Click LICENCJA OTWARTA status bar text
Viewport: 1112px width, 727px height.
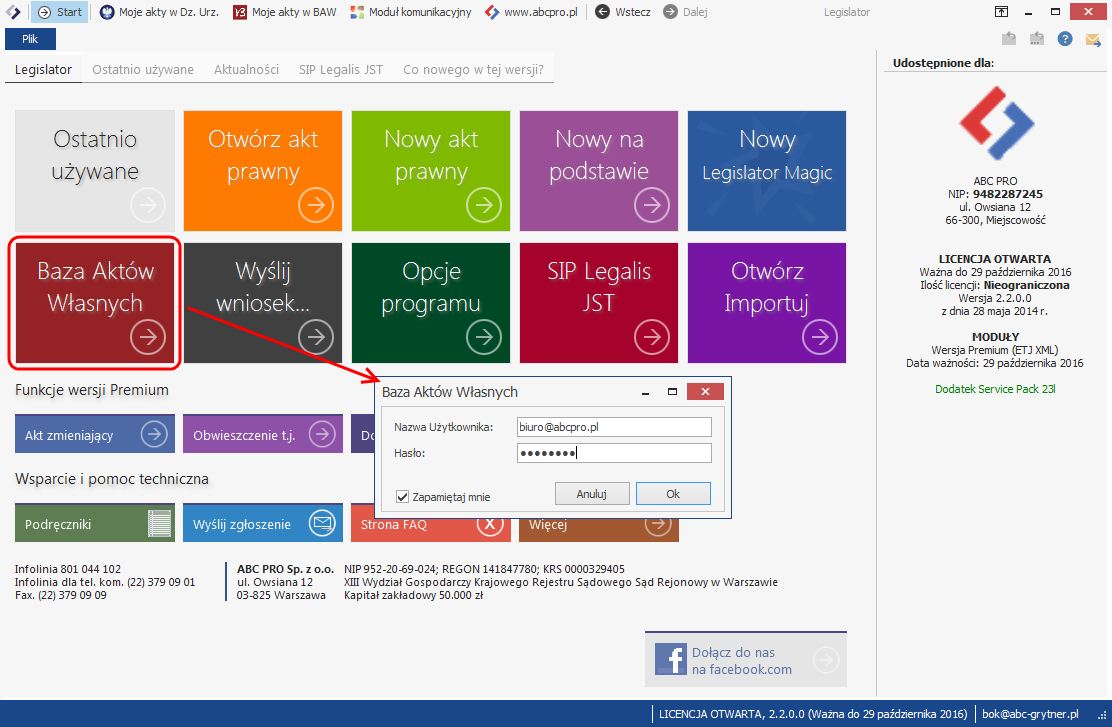[813, 714]
